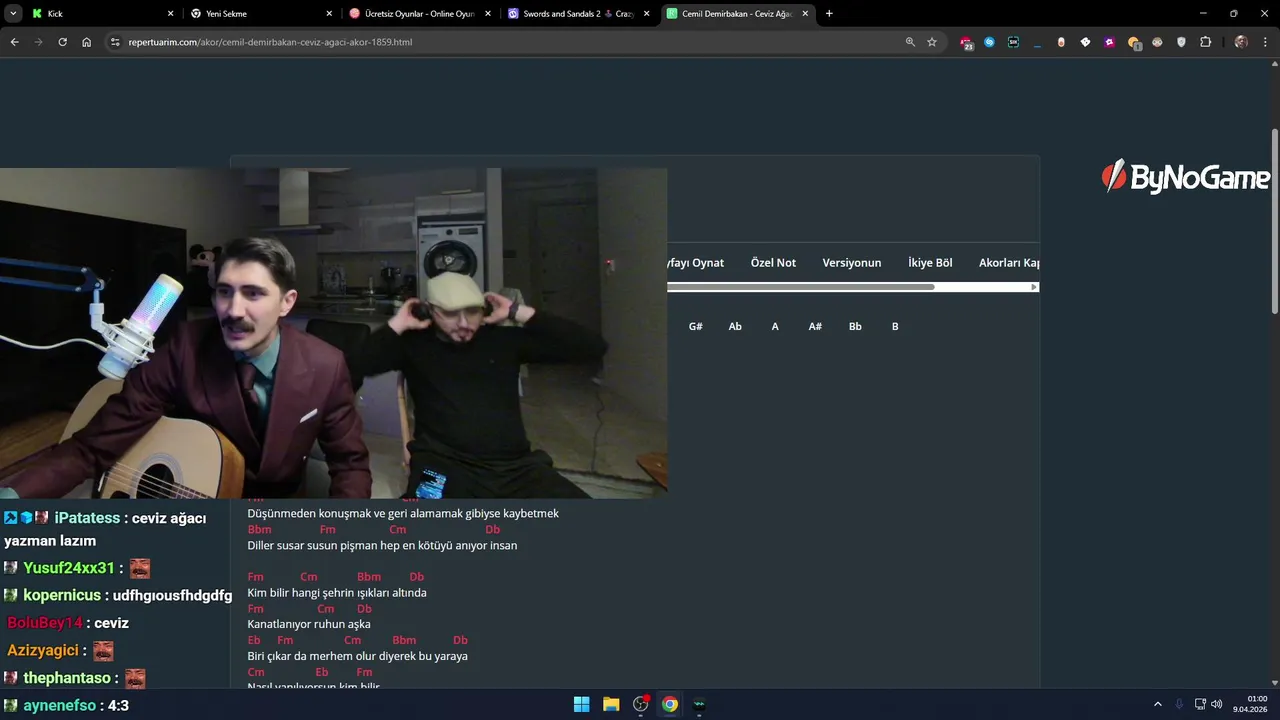Select the Bb key
The width and height of the screenshot is (1280, 720).
855,327
